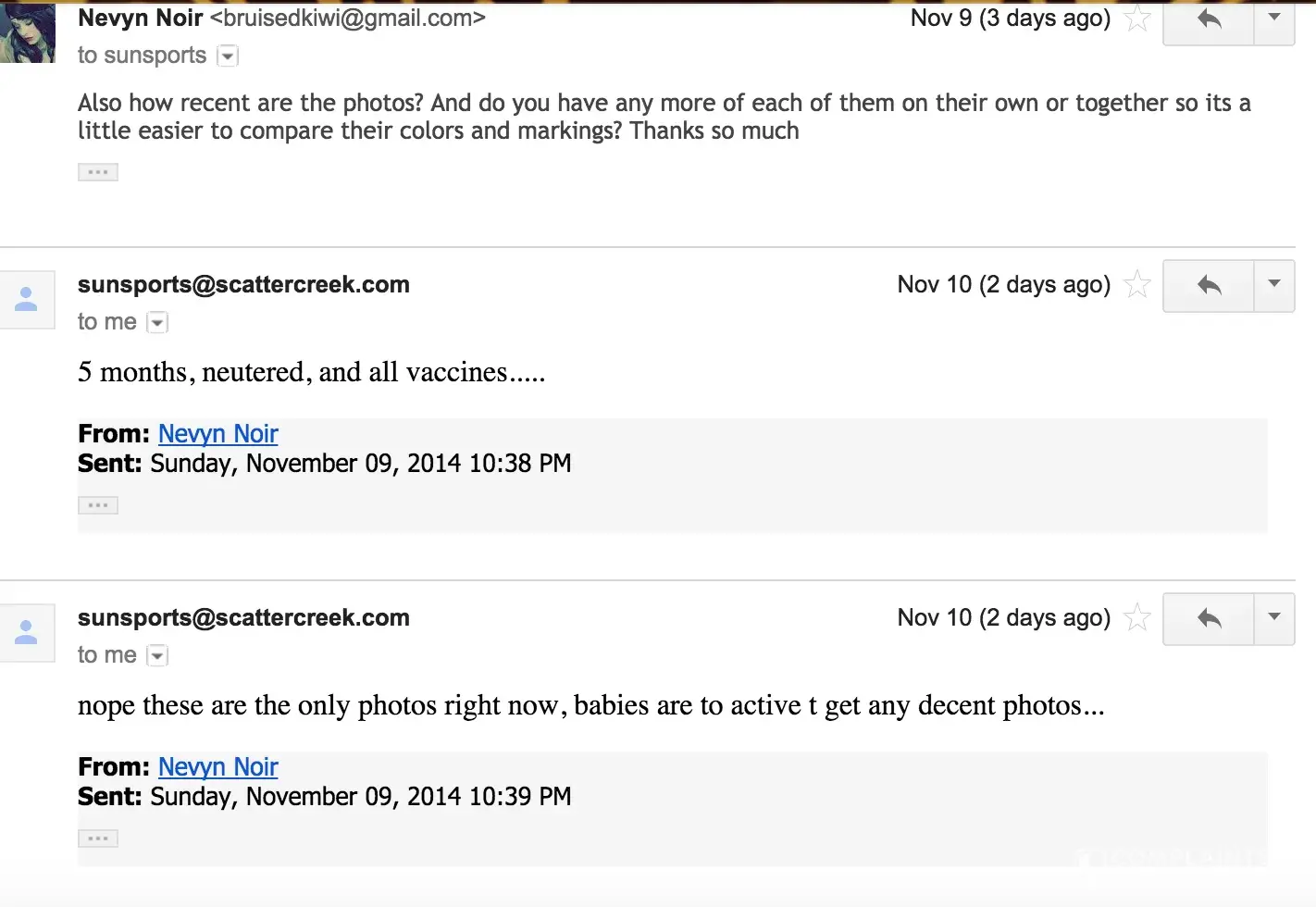Open more options for the Nov 9 message

(x=1274, y=19)
